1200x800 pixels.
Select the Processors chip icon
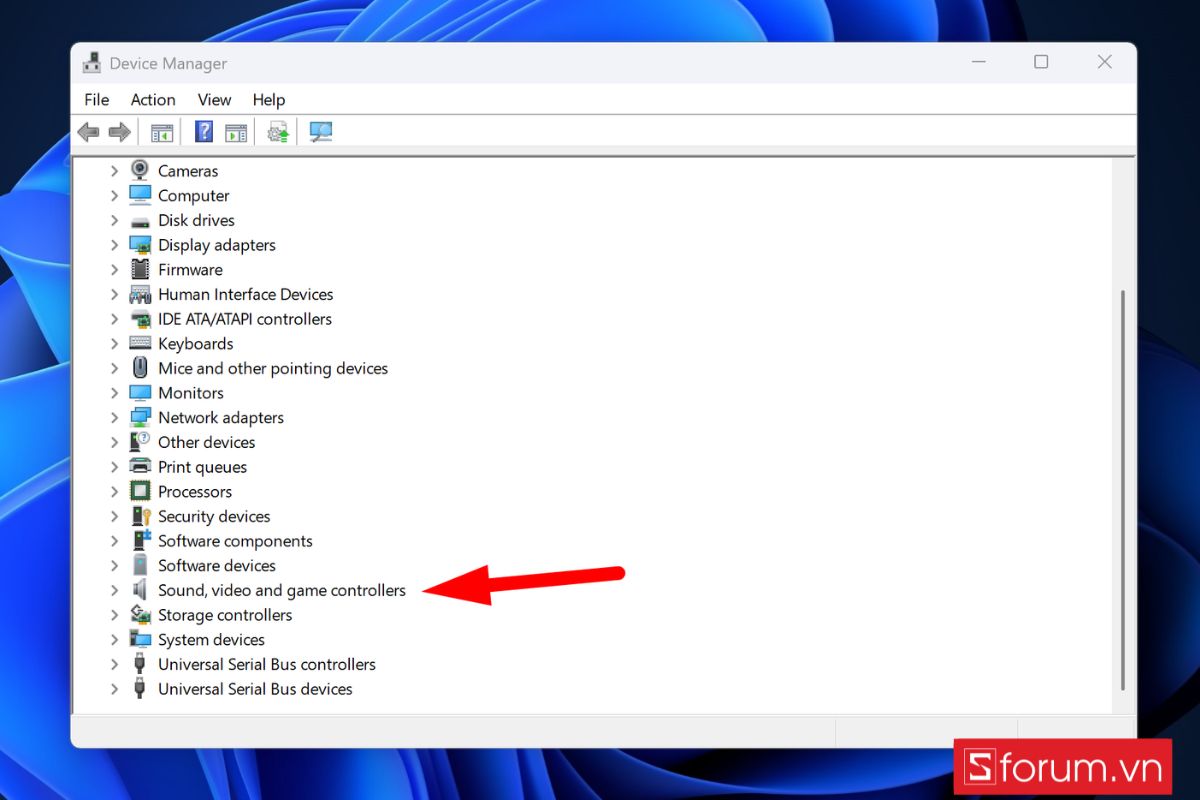point(140,492)
